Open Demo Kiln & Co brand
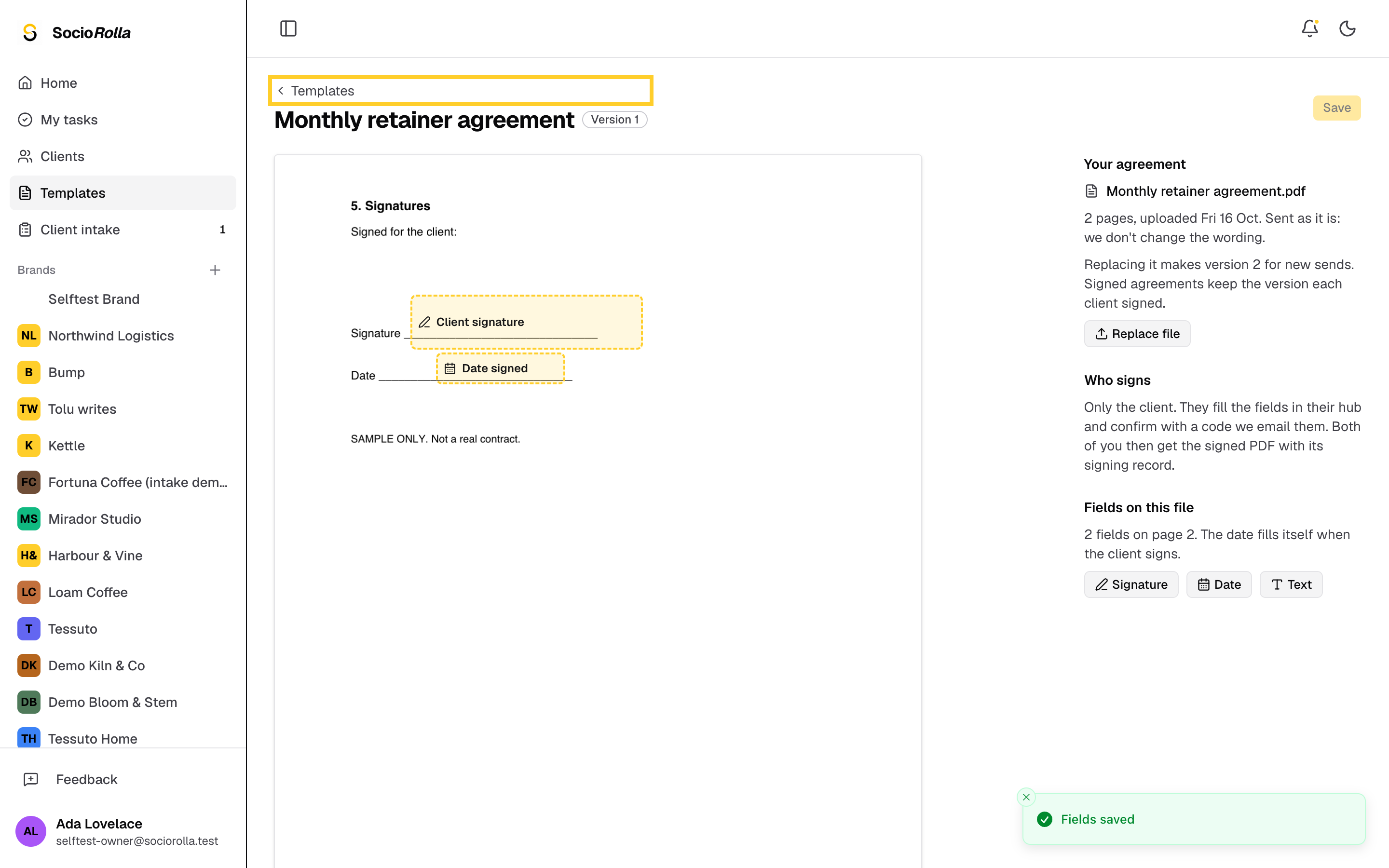 coord(123,666)
